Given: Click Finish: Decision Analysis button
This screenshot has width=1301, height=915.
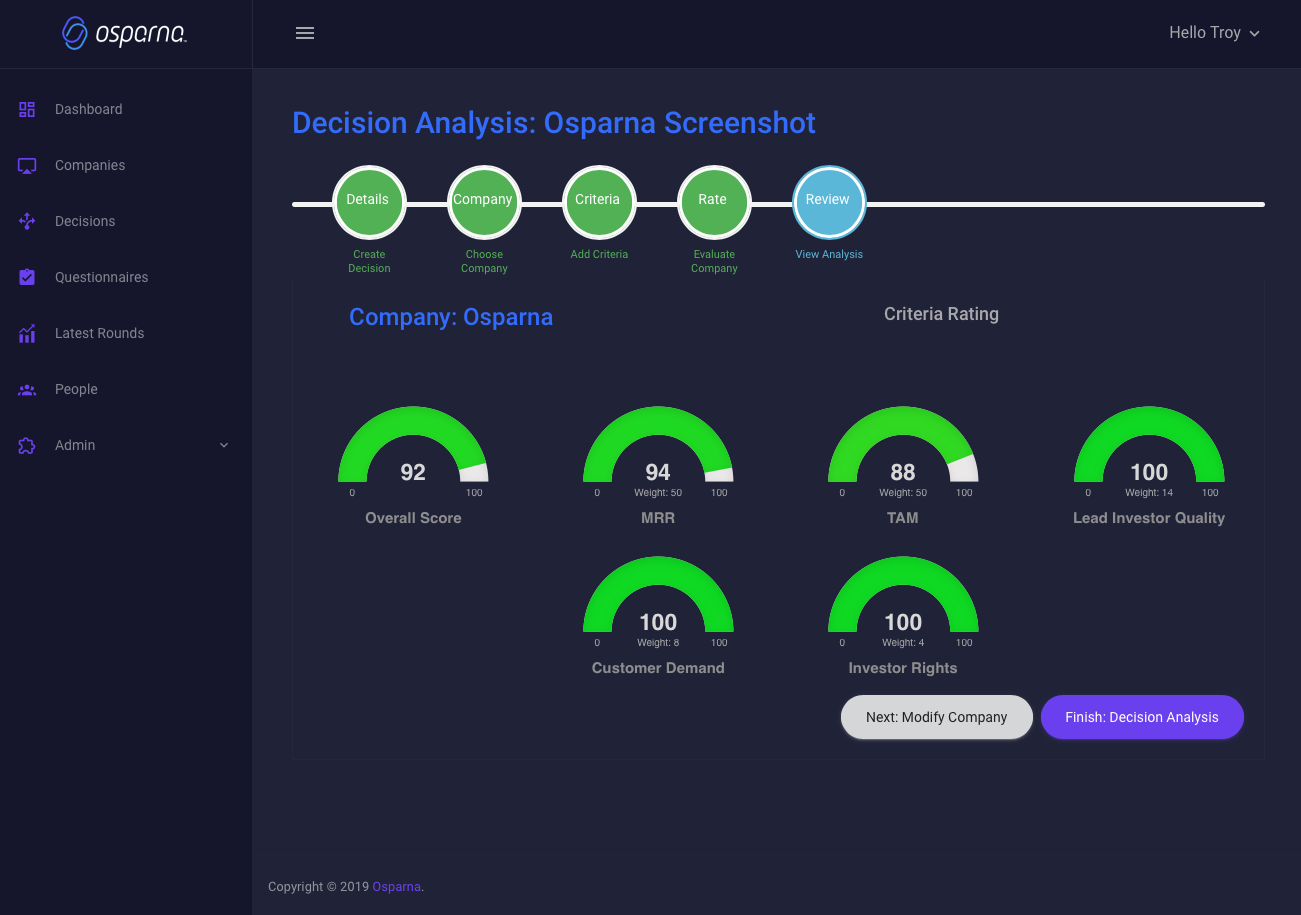Looking at the screenshot, I should [x=1142, y=717].
